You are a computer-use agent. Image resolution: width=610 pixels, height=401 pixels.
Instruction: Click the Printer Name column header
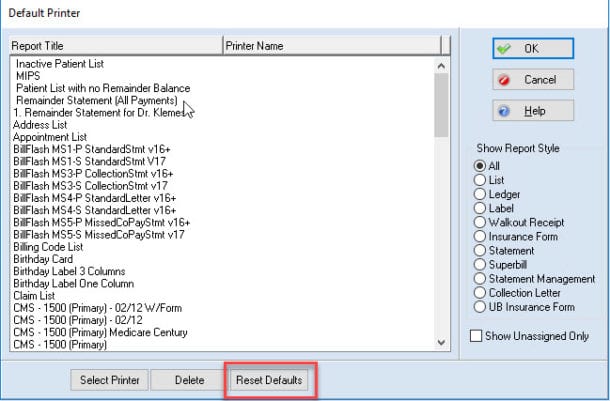coord(332,46)
